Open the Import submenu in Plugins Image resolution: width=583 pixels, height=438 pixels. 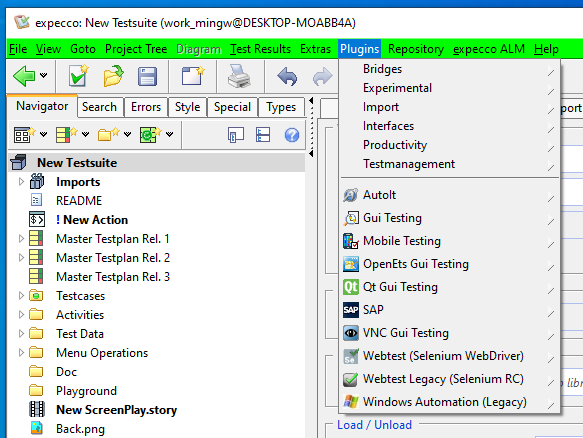coord(449,107)
